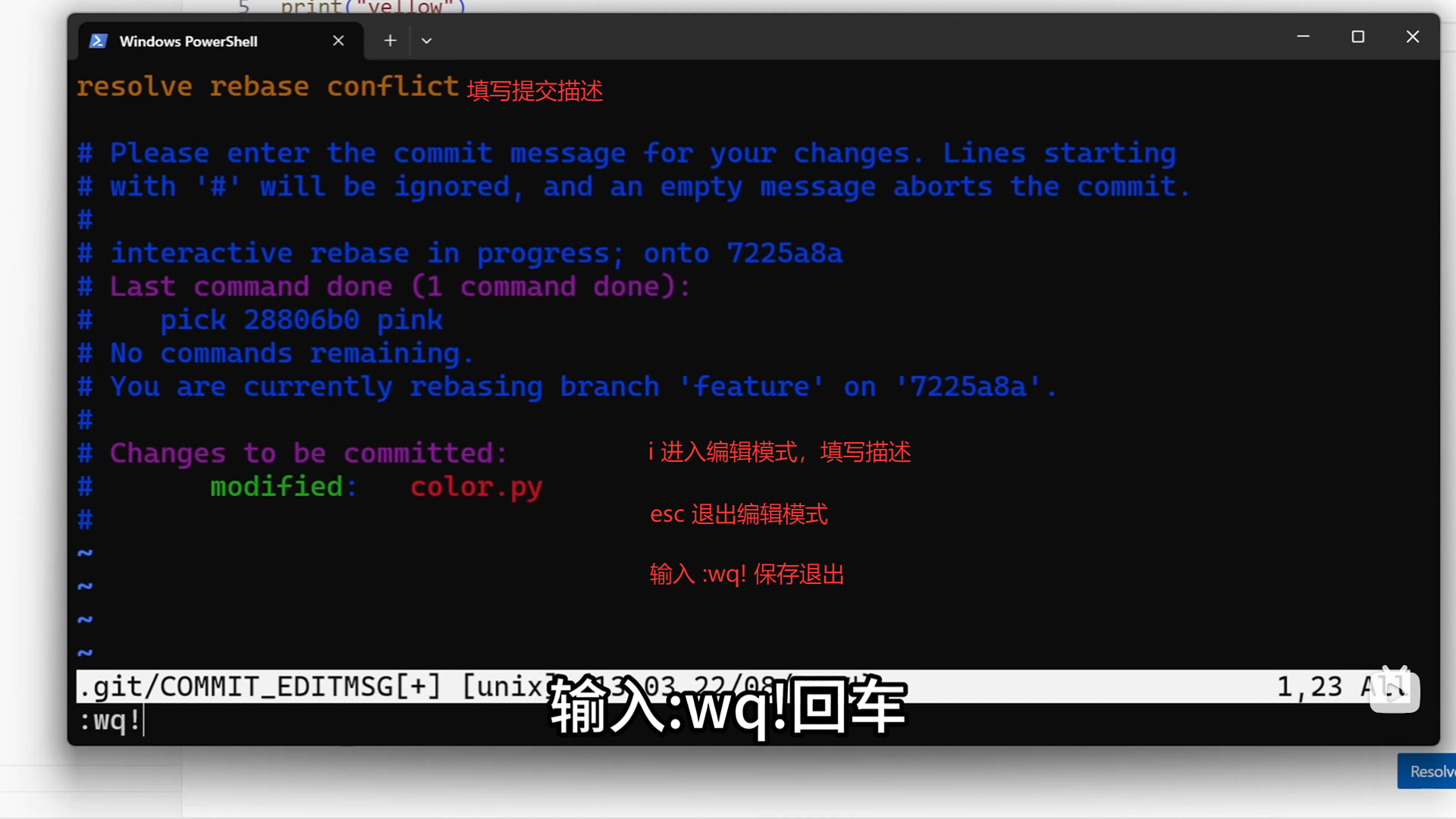Viewport: 1456px width, 819px height.
Task: Click the PowerShell icon in the tab
Action: tap(99, 41)
